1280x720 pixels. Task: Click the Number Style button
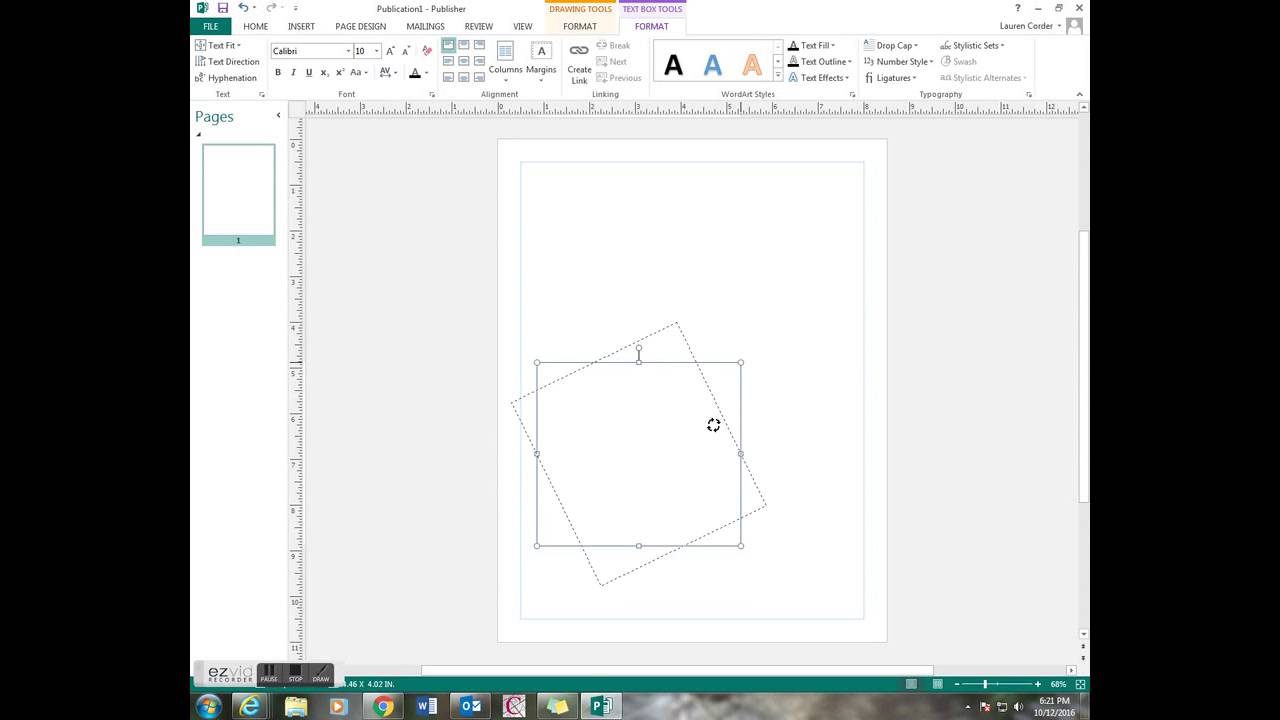(898, 61)
